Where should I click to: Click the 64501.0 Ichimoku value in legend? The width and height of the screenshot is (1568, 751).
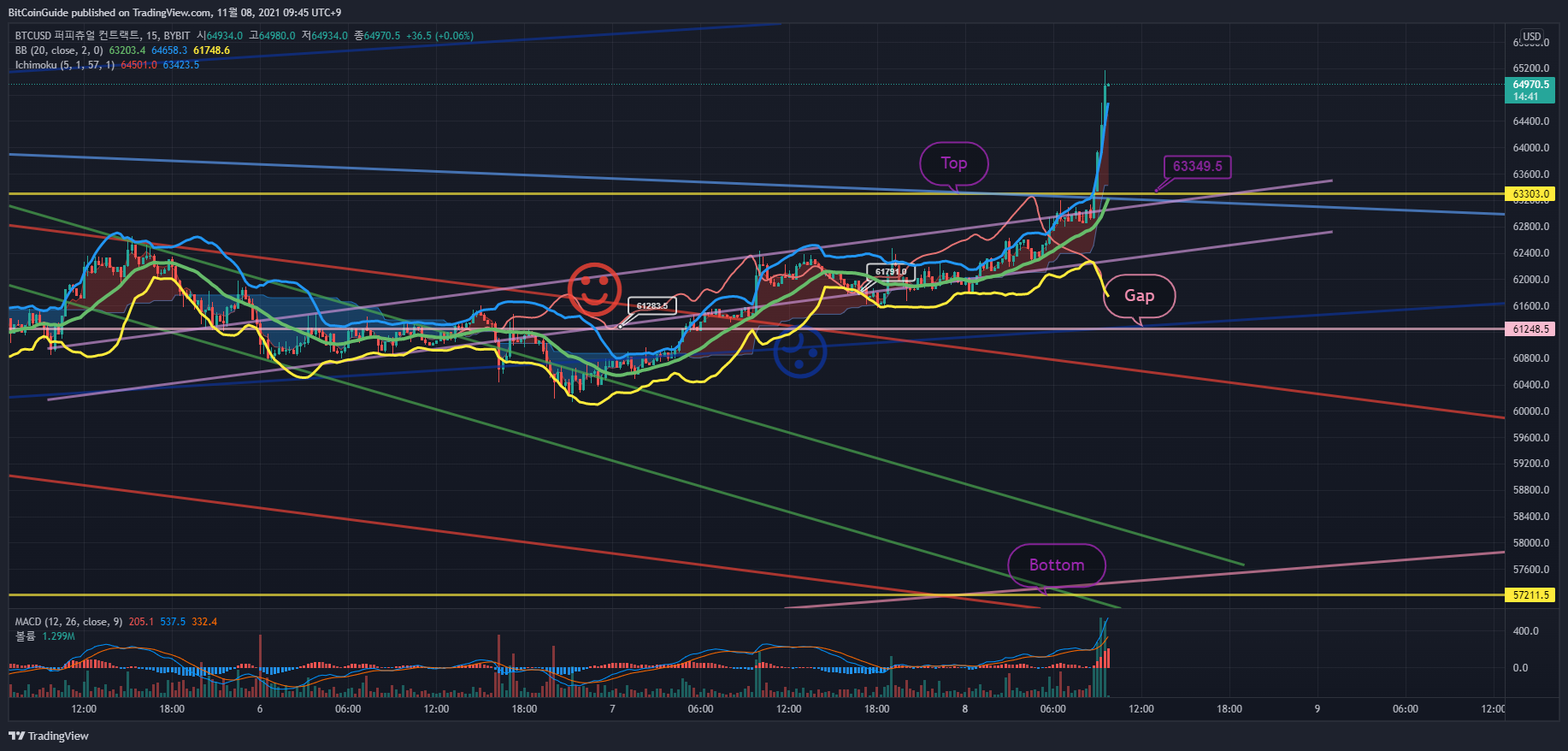(139, 65)
